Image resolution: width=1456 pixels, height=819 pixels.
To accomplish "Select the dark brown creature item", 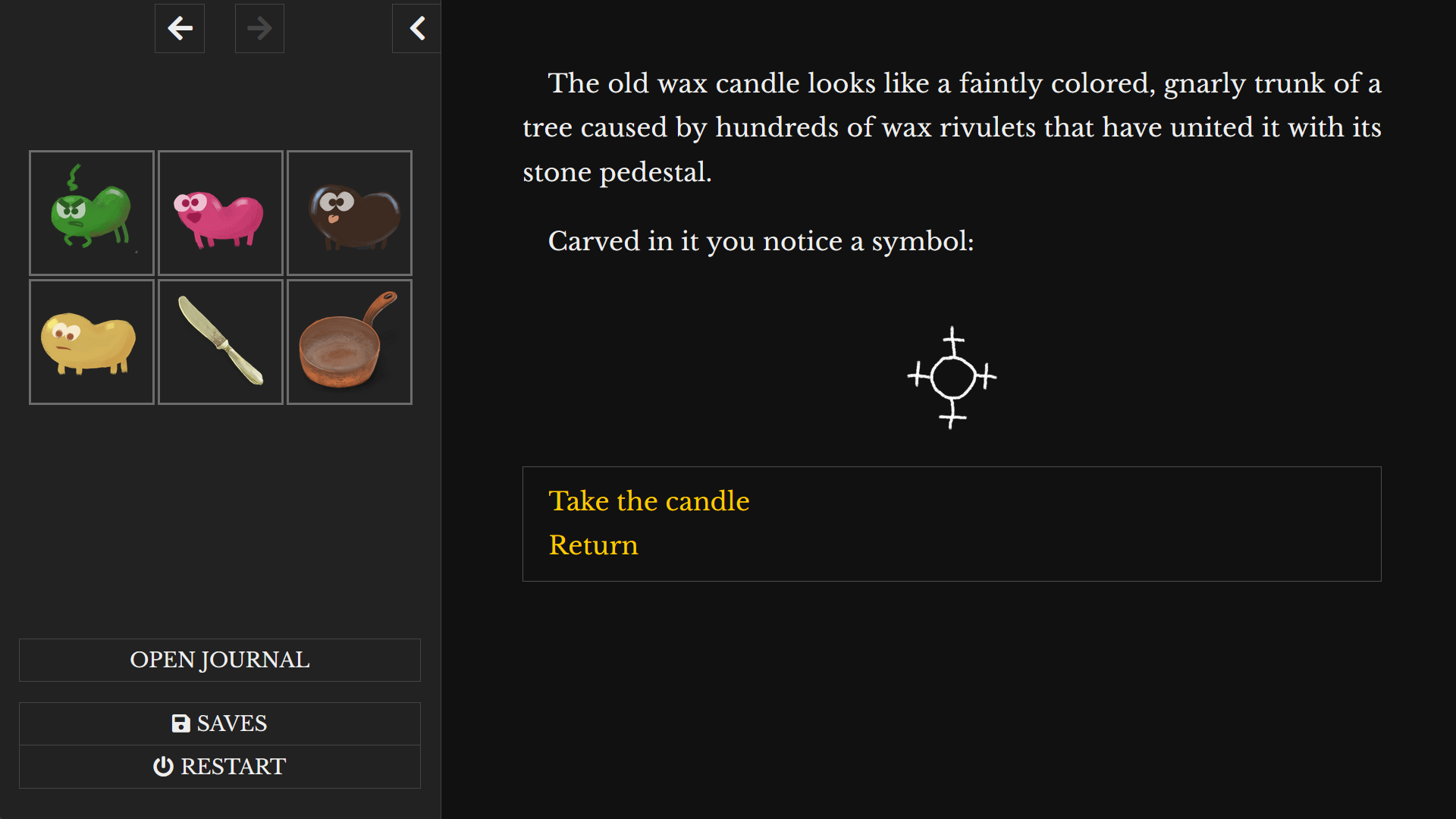I will 350,213.
